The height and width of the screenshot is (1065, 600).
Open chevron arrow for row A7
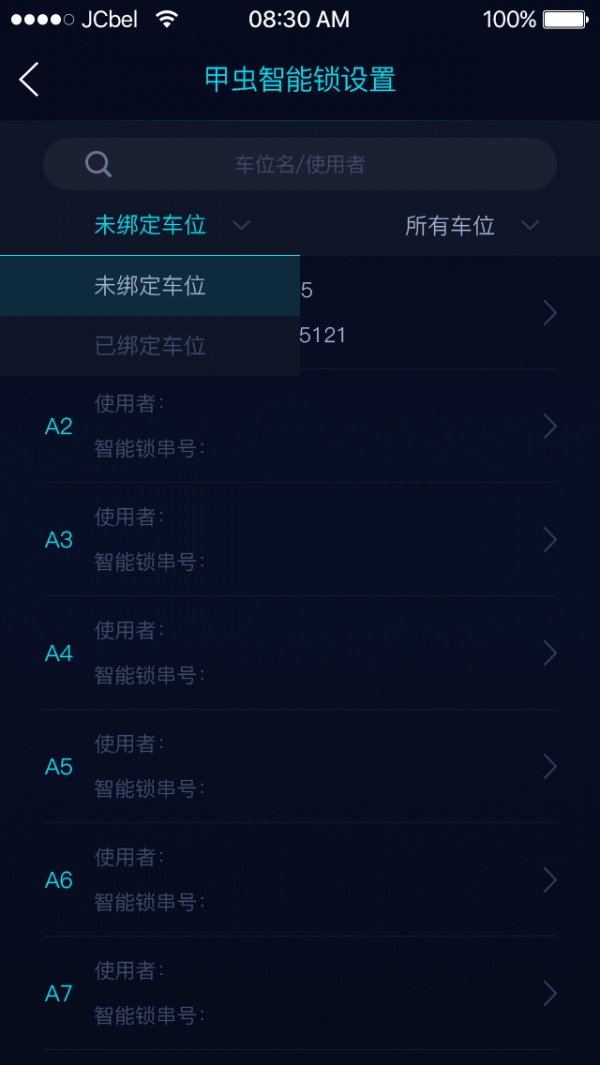pyautogui.click(x=549, y=993)
